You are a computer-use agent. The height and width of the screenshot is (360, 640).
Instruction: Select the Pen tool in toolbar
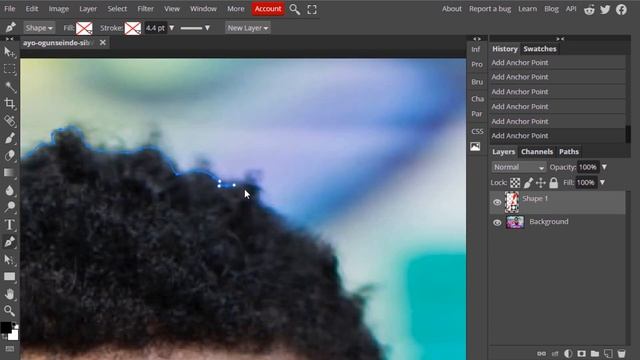[9, 242]
